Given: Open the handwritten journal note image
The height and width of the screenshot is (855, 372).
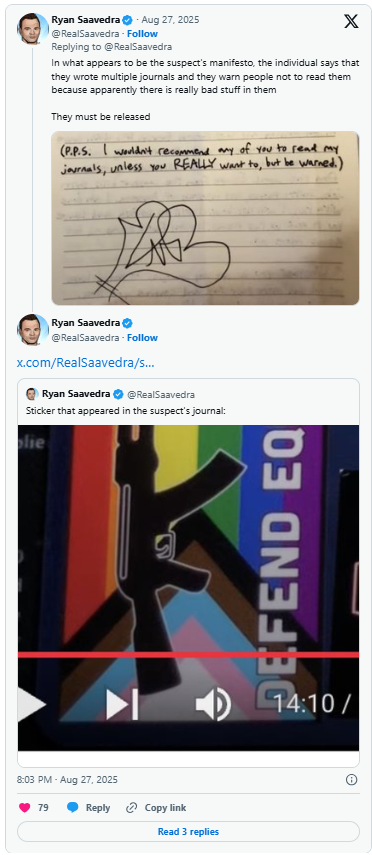Looking at the screenshot, I should [205, 218].
